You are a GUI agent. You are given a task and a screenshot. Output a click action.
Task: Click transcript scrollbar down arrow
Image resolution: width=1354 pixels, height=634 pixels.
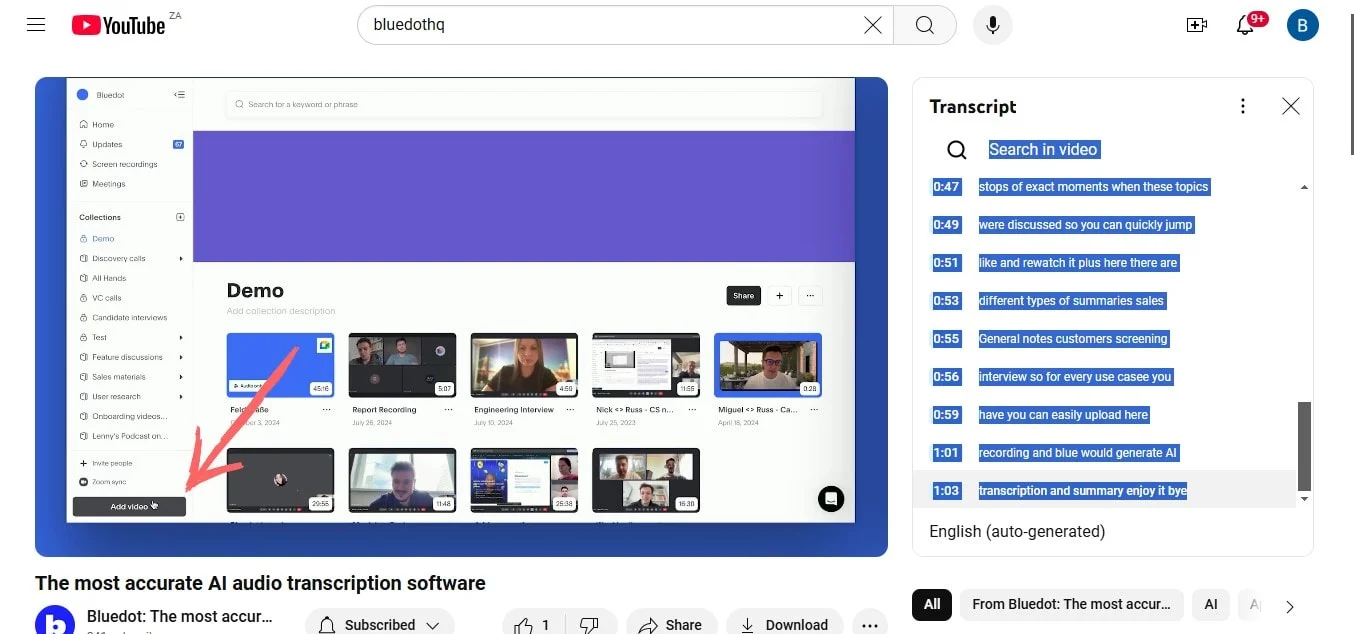pos(1304,498)
